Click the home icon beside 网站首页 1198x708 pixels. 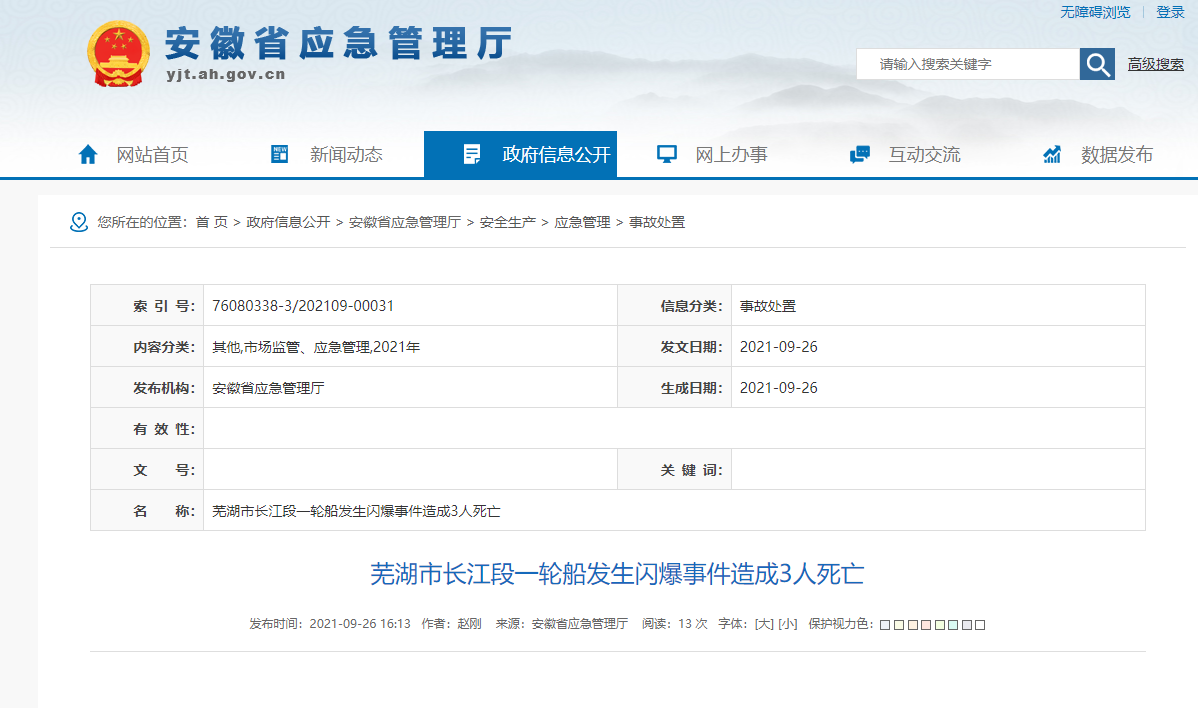click(x=88, y=154)
